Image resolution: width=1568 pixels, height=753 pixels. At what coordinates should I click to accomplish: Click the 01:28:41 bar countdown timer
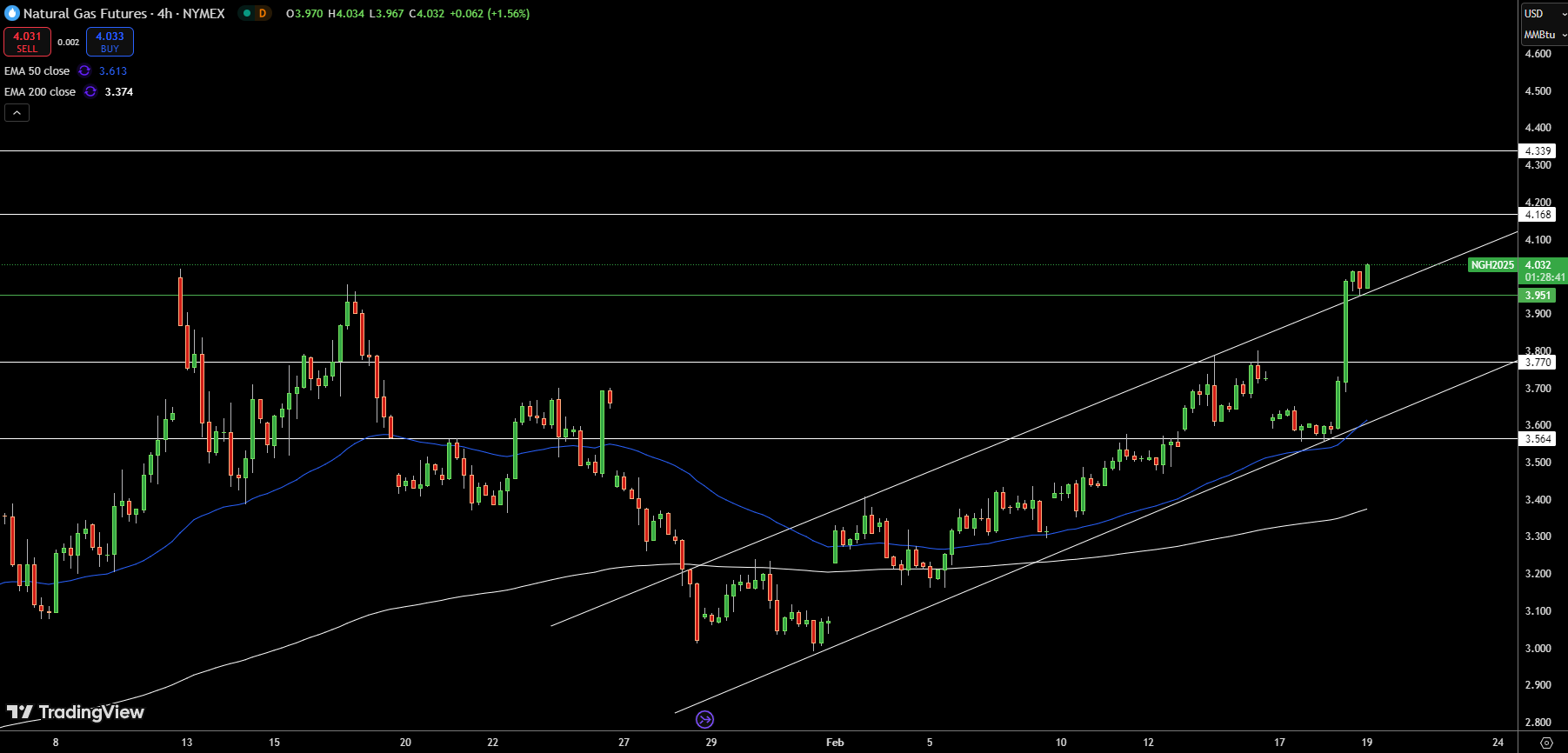click(x=1545, y=277)
